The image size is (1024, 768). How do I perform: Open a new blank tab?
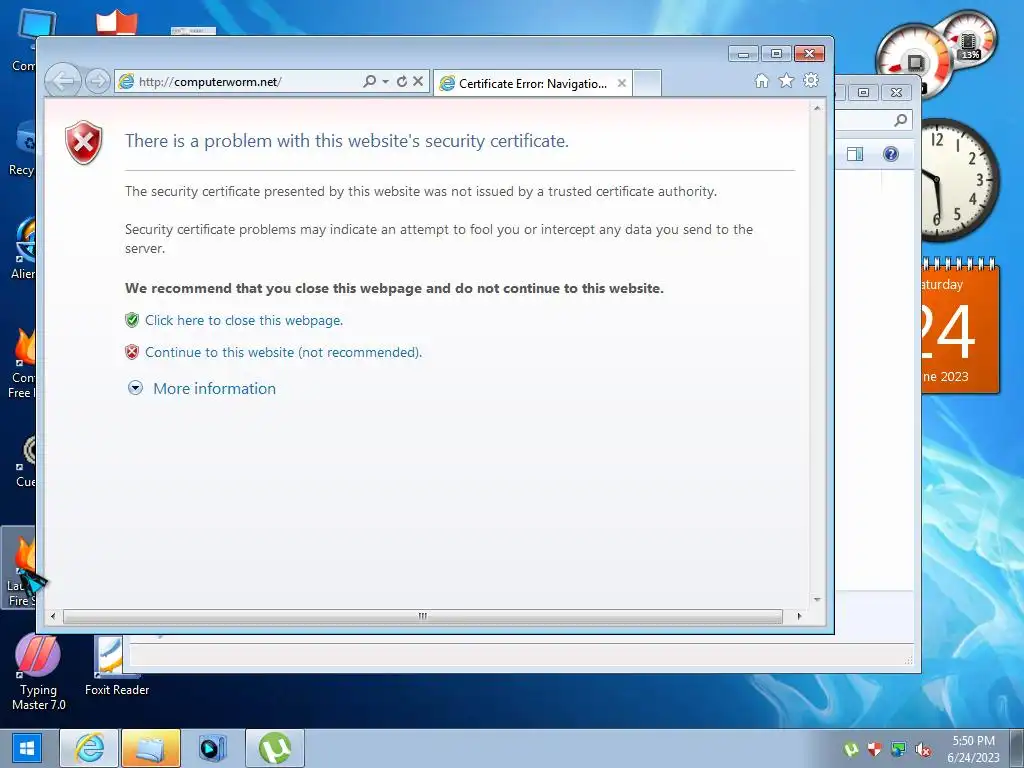pyautogui.click(x=647, y=84)
